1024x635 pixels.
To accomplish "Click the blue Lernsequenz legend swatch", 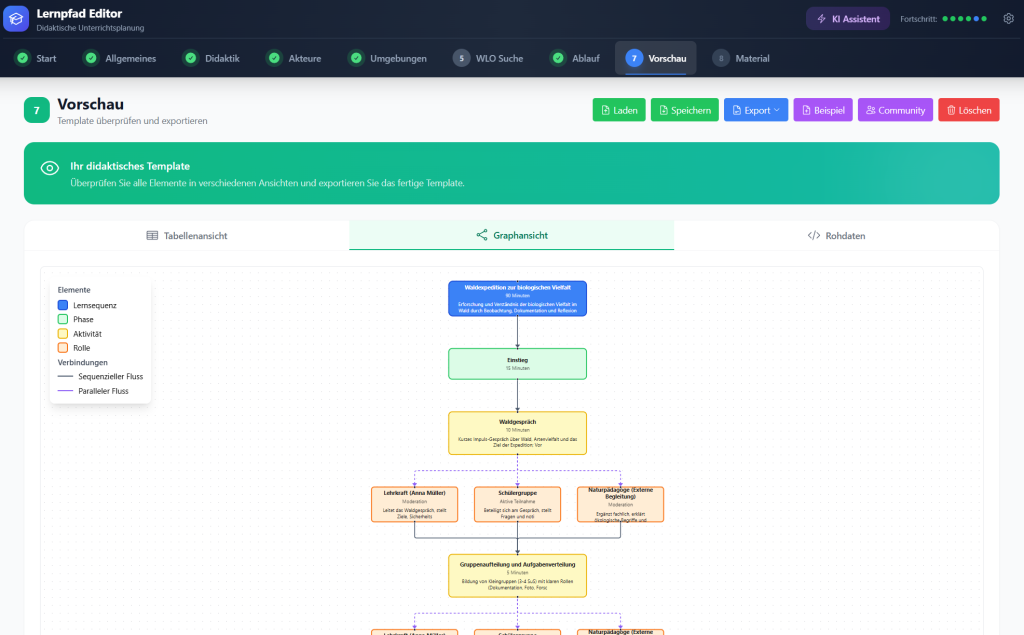I will 63,305.
